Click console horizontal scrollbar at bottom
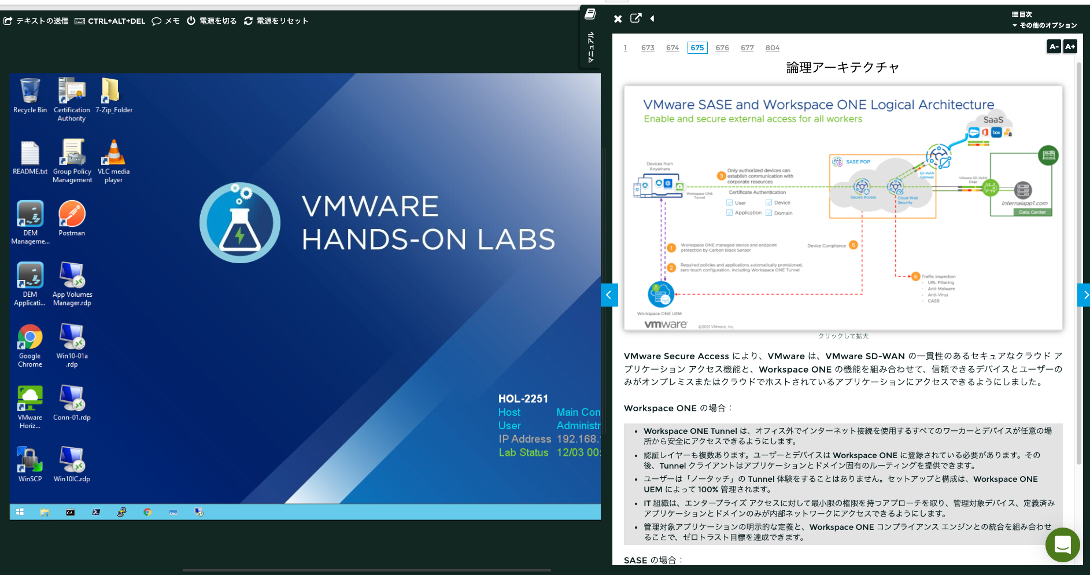This screenshot has height=575, width=1091. tap(367, 570)
